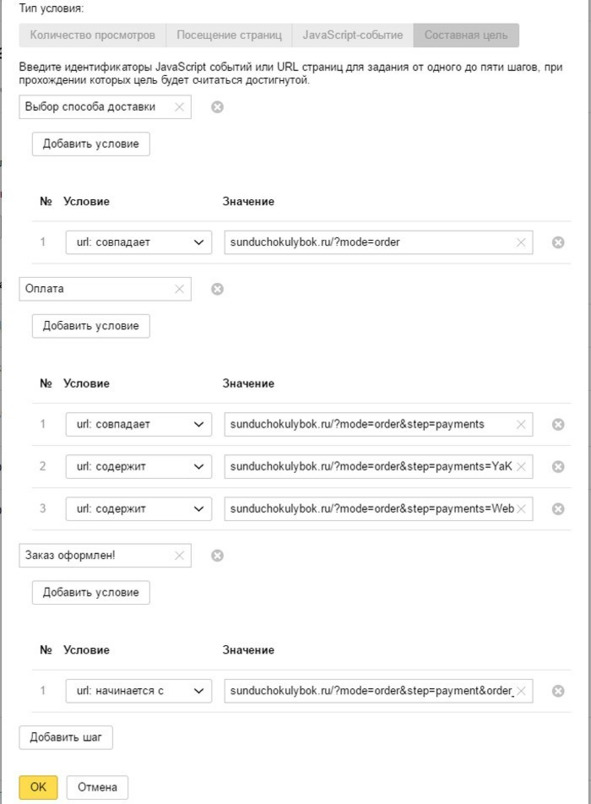Delete the ?mode=order condition row
Viewport: 591px width, 804px height.
click(x=558, y=243)
